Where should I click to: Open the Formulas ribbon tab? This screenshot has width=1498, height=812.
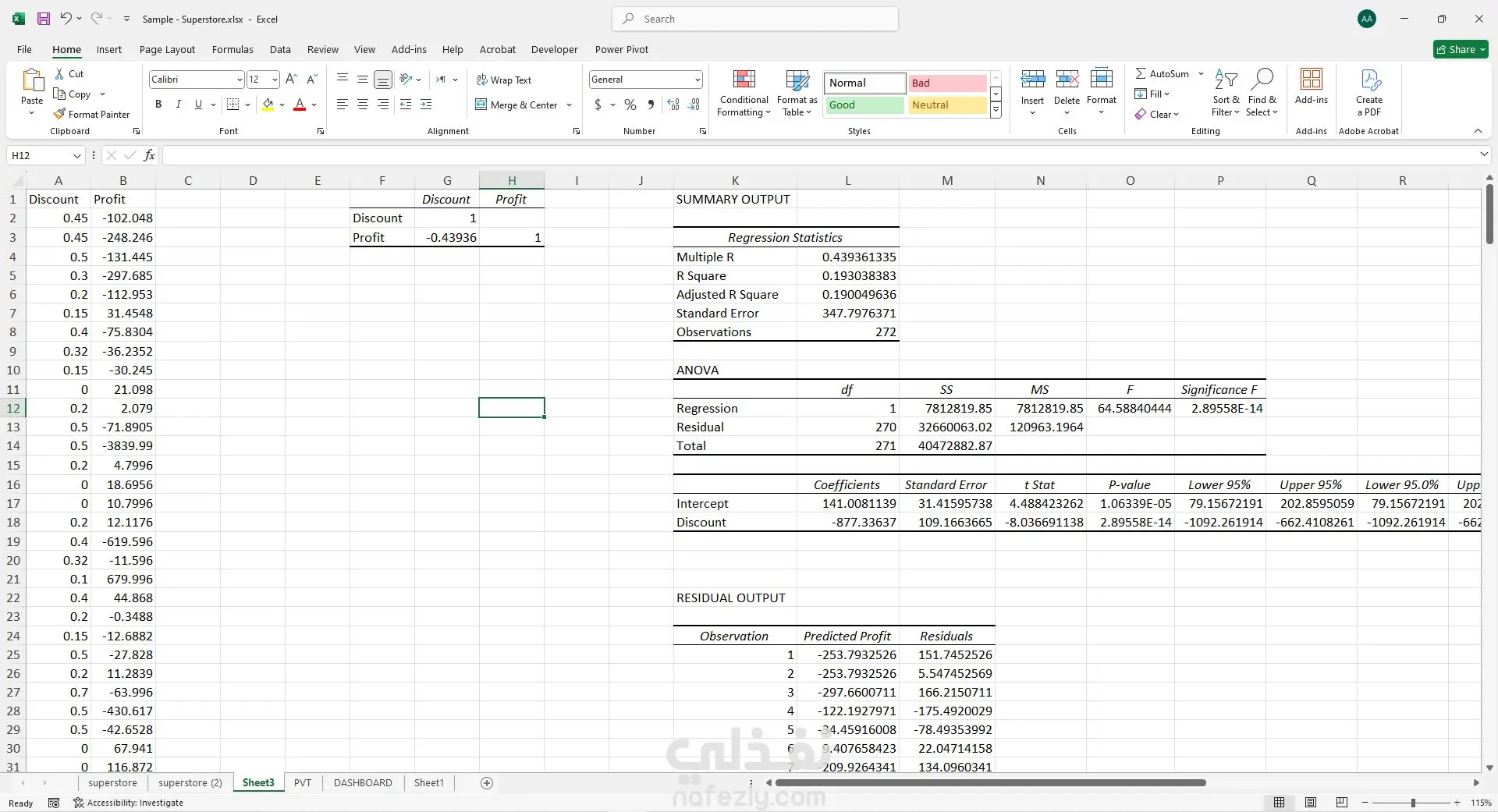coord(233,49)
